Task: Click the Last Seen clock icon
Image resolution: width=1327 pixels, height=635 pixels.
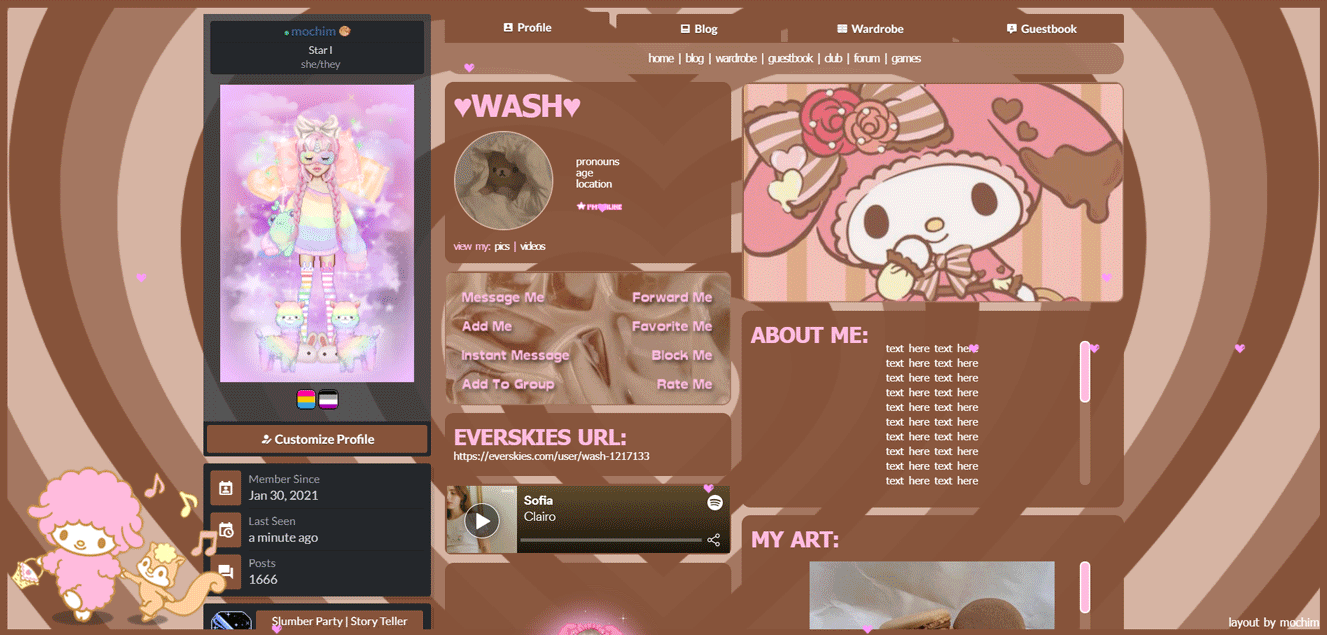Action: click(226, 529)
